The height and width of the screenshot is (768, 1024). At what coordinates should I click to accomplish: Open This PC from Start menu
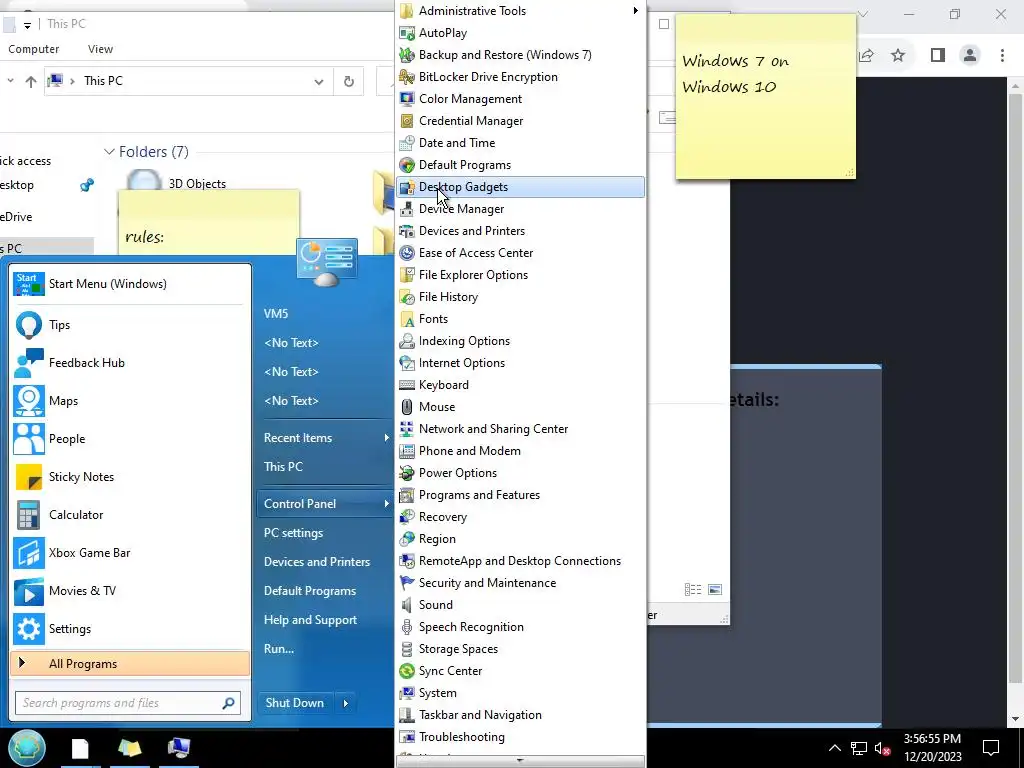tap(283, 467)
